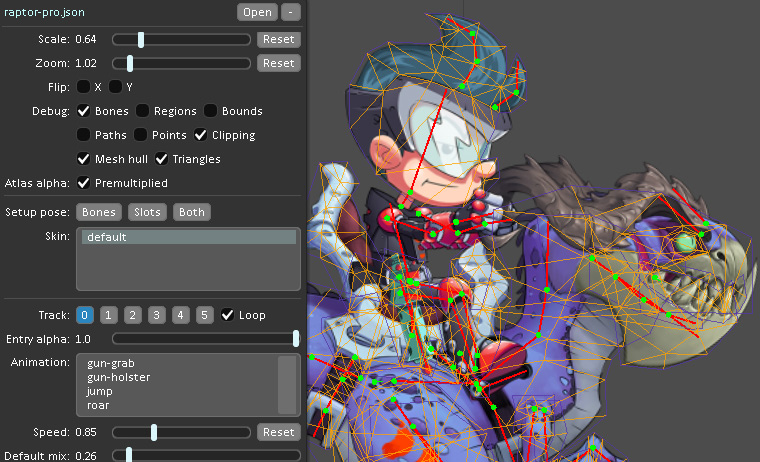Select animation track 0
This screenshot has width=760, height=462.
[85, 315]
